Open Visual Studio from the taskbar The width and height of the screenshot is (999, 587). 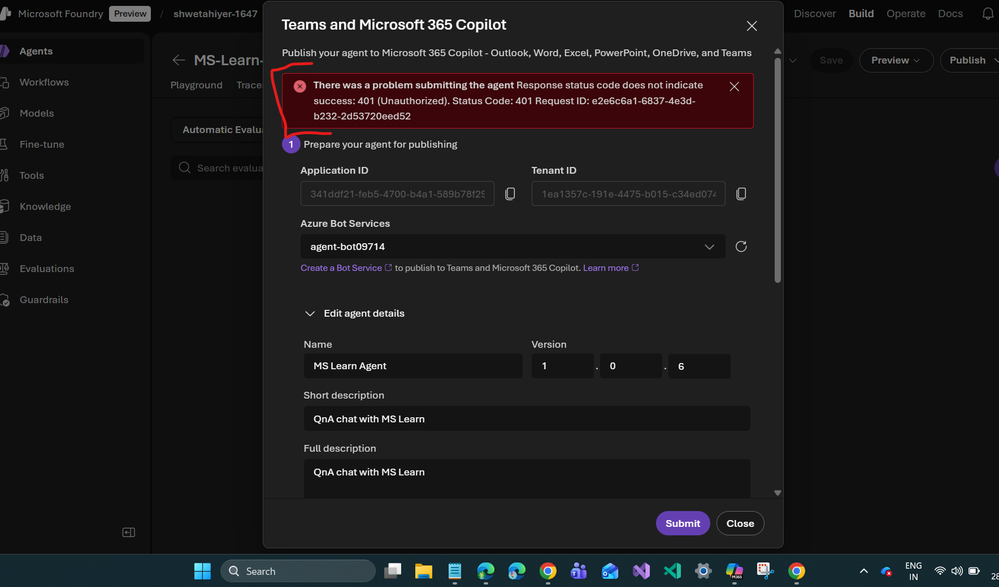pyautogui.click(x=641, y=571)
